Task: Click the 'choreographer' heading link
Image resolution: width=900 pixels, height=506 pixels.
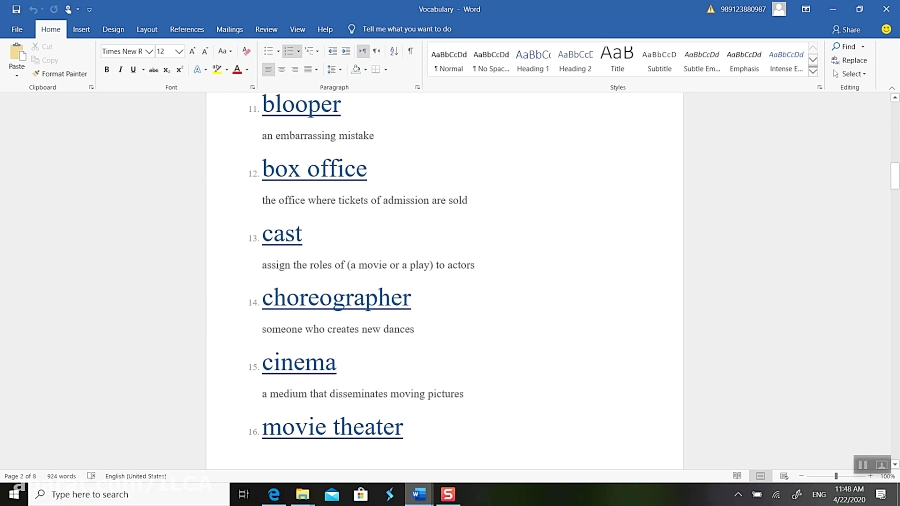Action: 336,298
